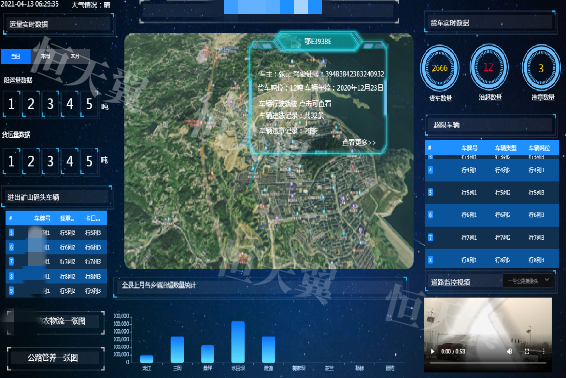Select row badge 6 in 超限车辆 table
This screenshot has height=378, width=567.
[430, 215]
